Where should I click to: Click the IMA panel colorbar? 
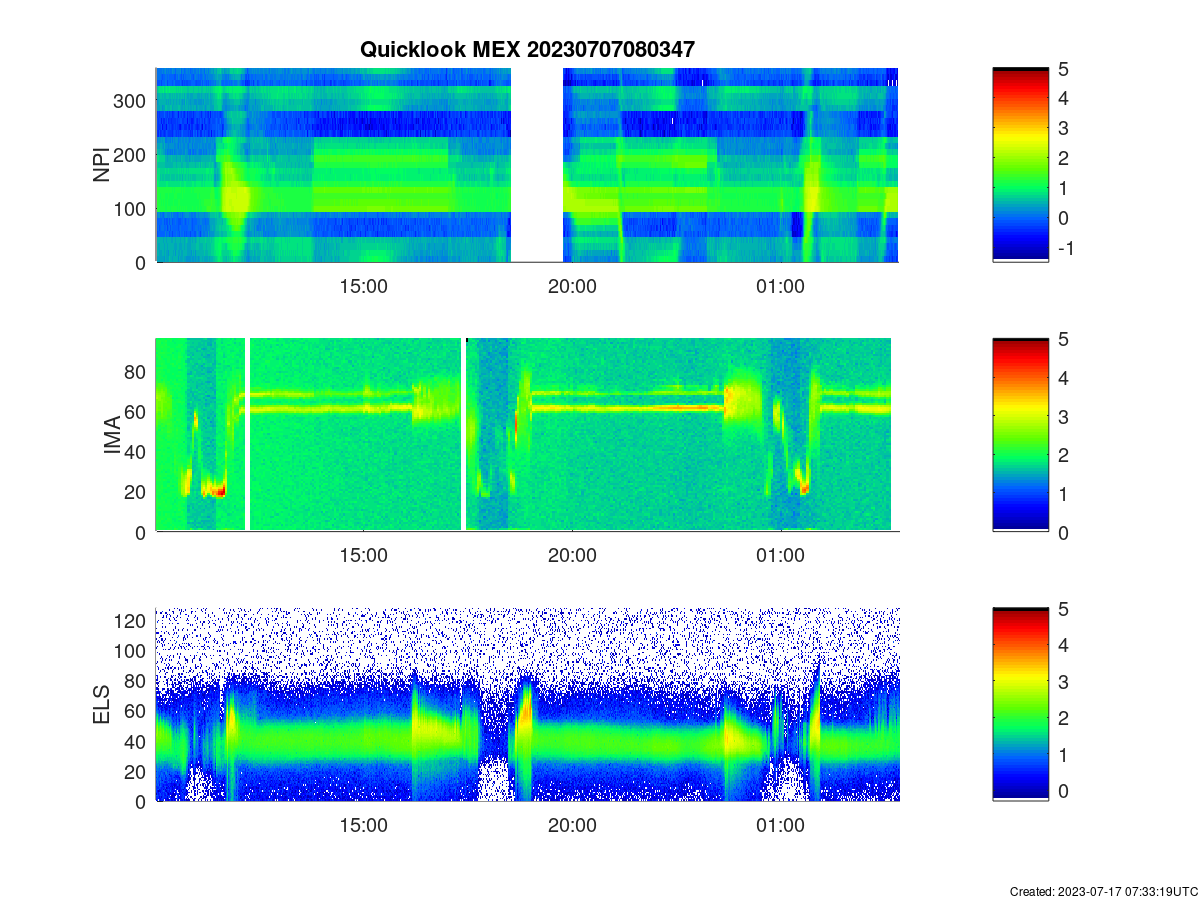(1020, 435)
